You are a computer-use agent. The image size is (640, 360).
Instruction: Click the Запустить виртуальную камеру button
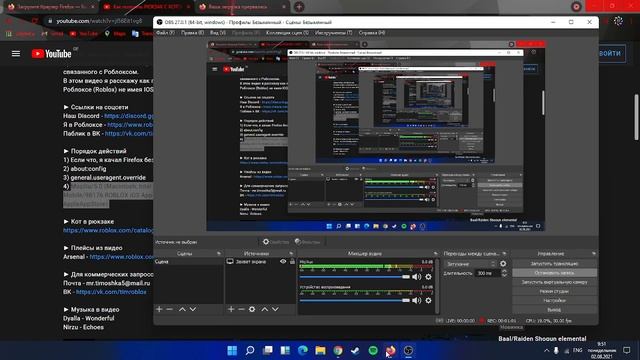(x=554, y=282)
